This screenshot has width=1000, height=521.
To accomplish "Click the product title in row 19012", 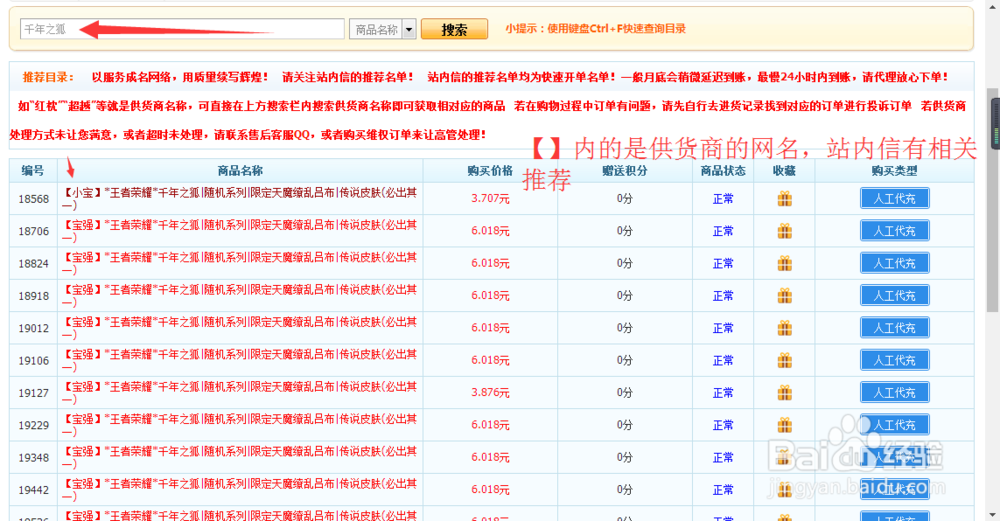I will [x=239, y=328].
